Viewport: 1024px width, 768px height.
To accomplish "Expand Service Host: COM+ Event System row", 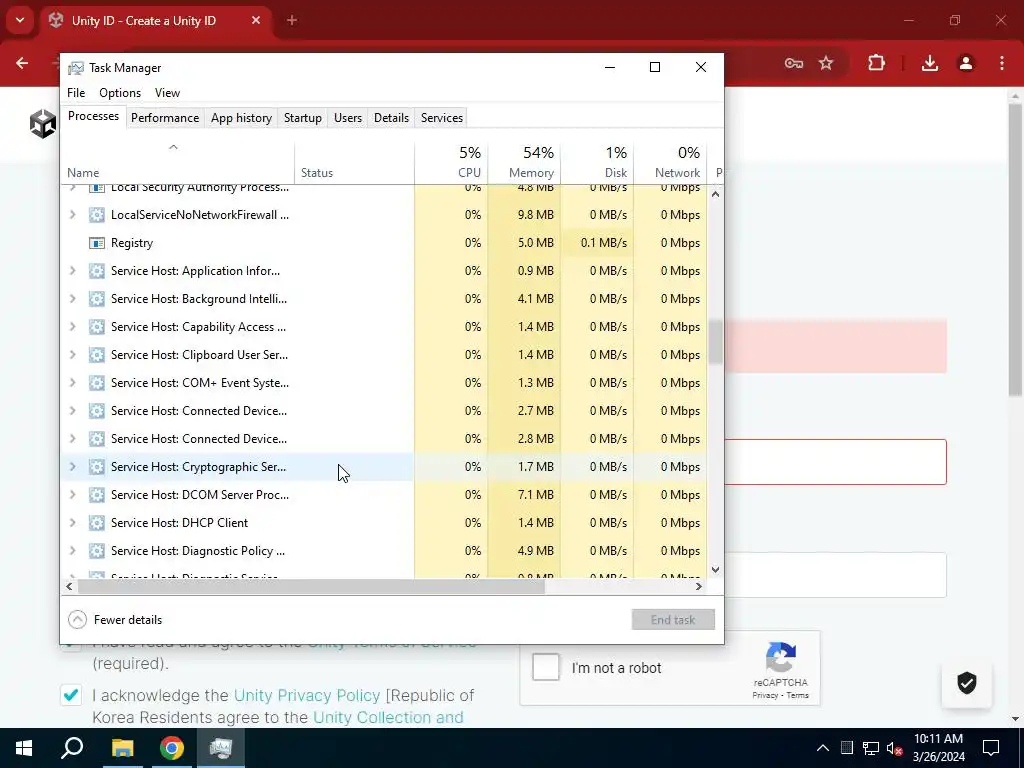I will [72, 383].
